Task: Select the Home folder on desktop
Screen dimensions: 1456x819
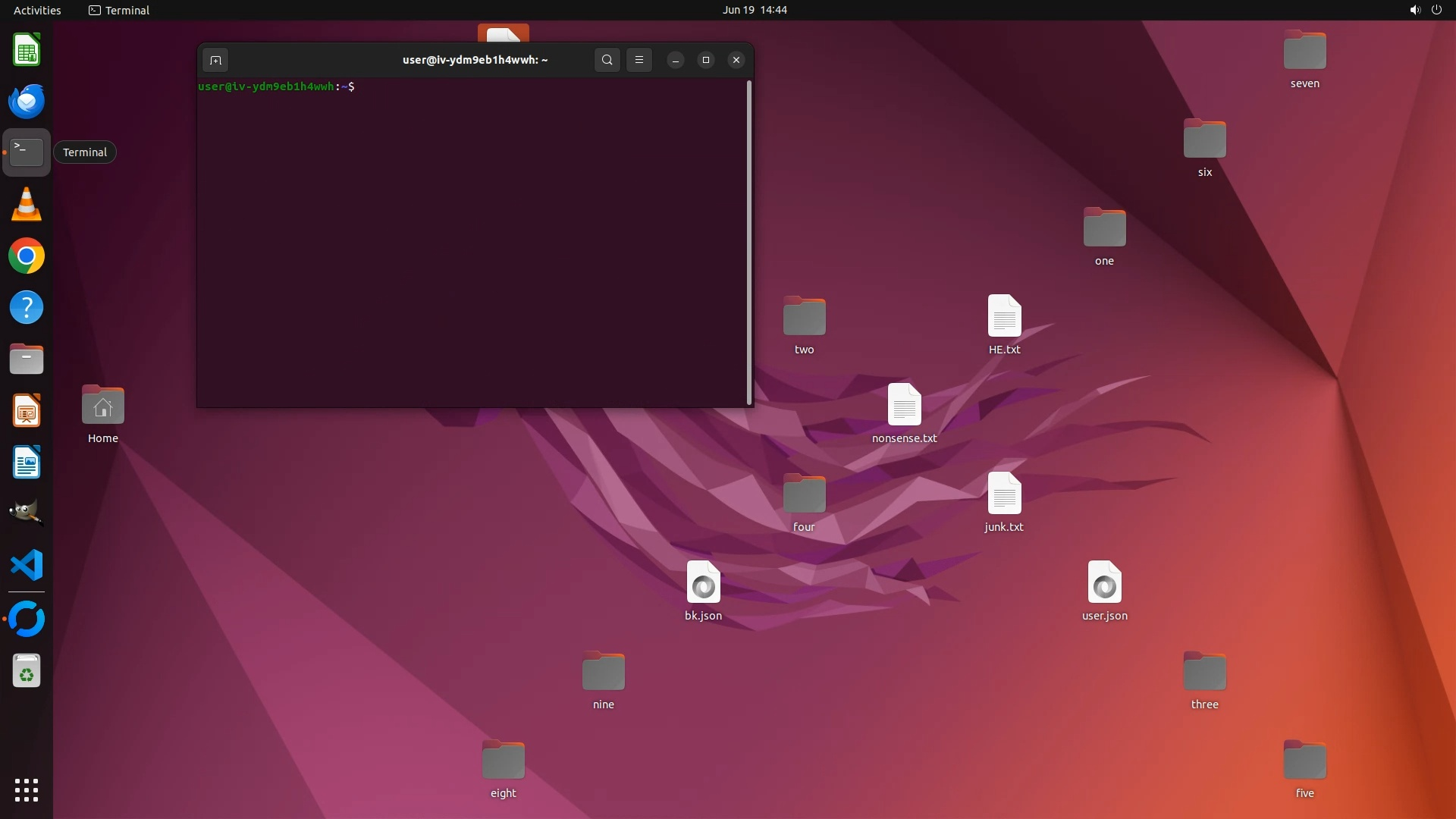Action: tap(103, 406)
